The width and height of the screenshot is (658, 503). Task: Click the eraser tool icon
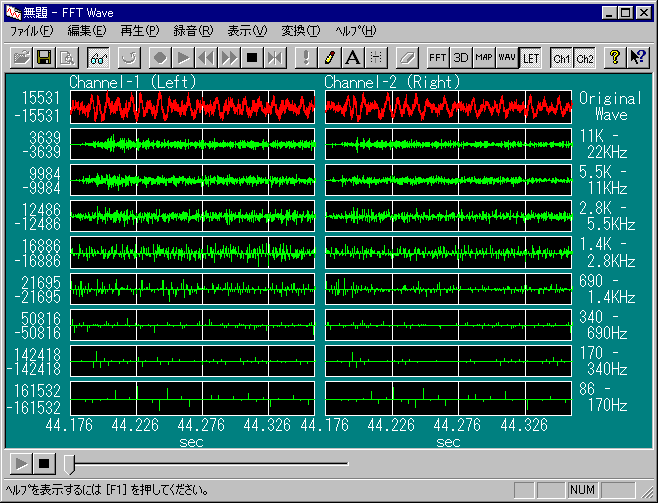[405, 58]
